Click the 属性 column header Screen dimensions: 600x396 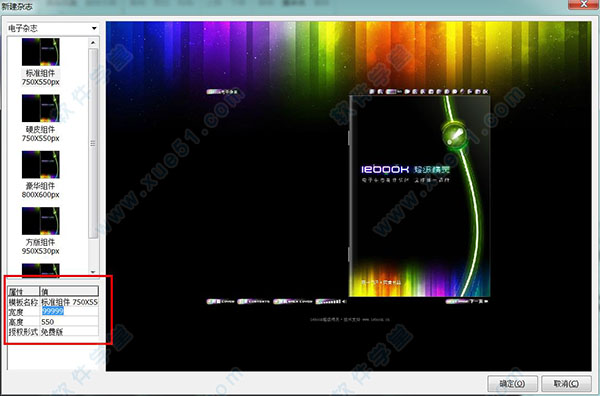click(x=24, y=291)
